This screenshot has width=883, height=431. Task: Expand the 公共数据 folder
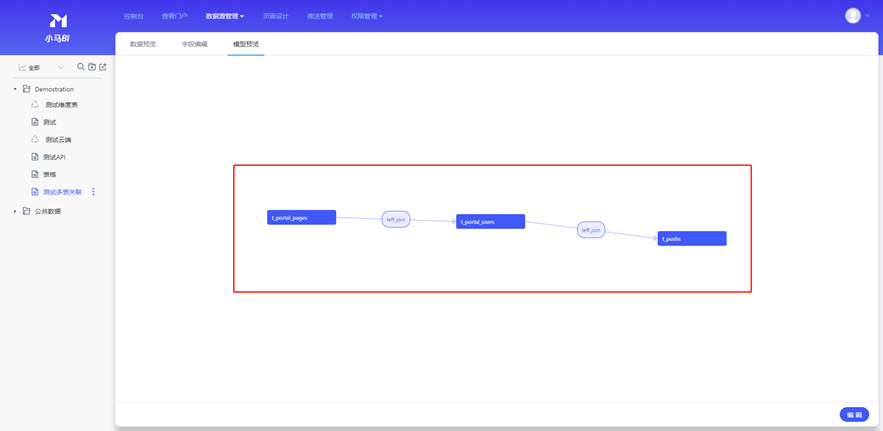click(15, 211)
